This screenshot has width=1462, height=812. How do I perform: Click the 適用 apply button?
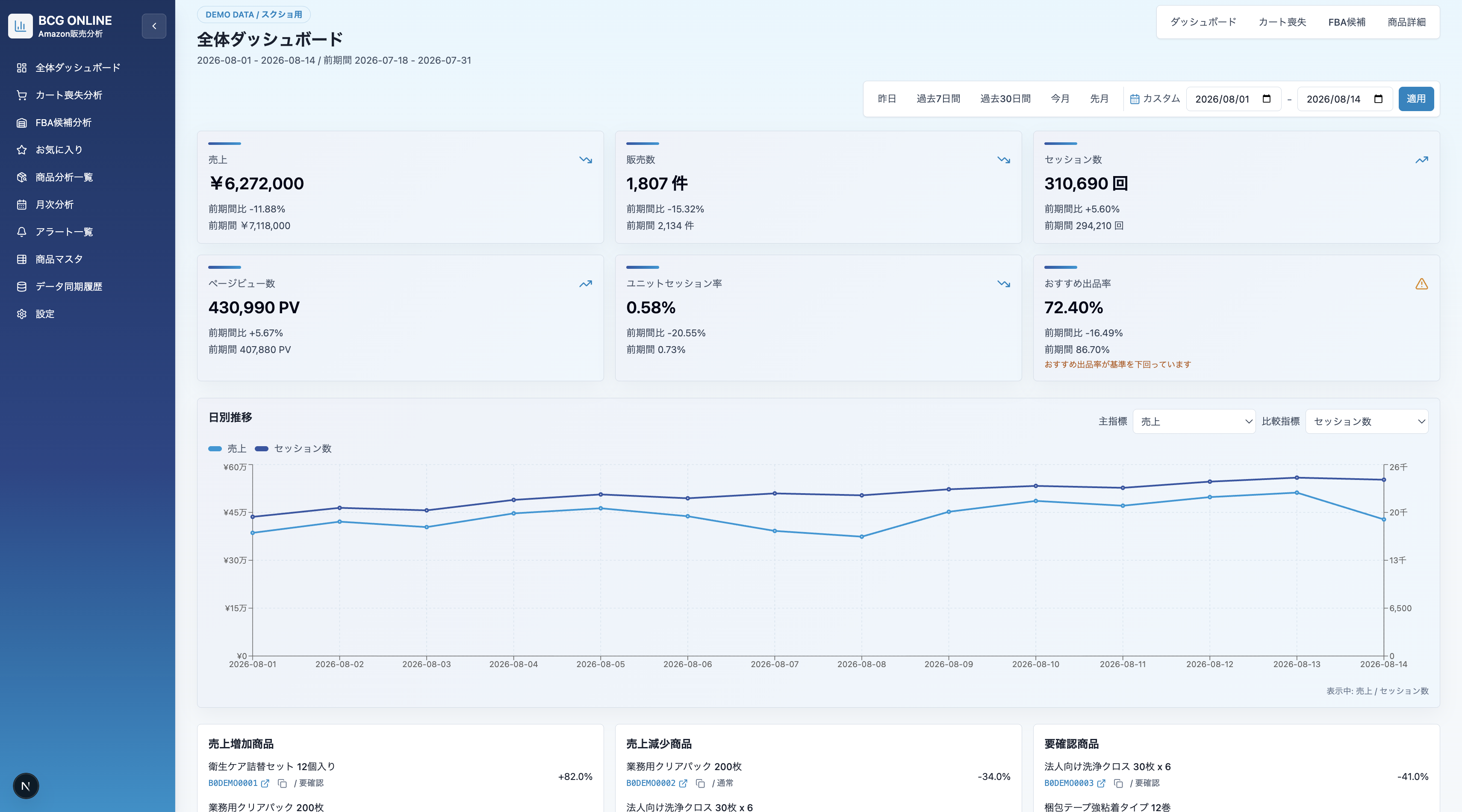[1416, 99]
